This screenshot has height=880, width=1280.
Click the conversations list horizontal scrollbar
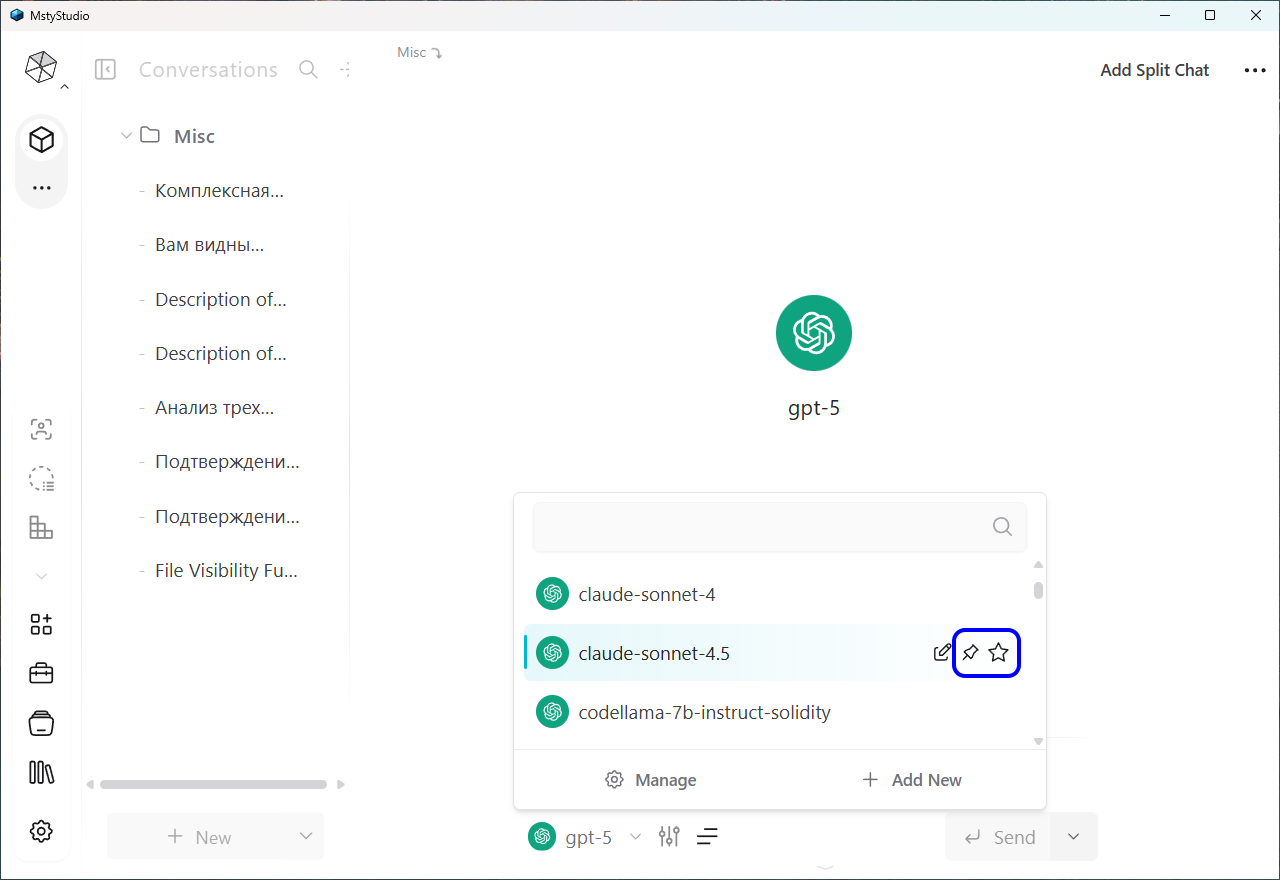coord(213,785)
